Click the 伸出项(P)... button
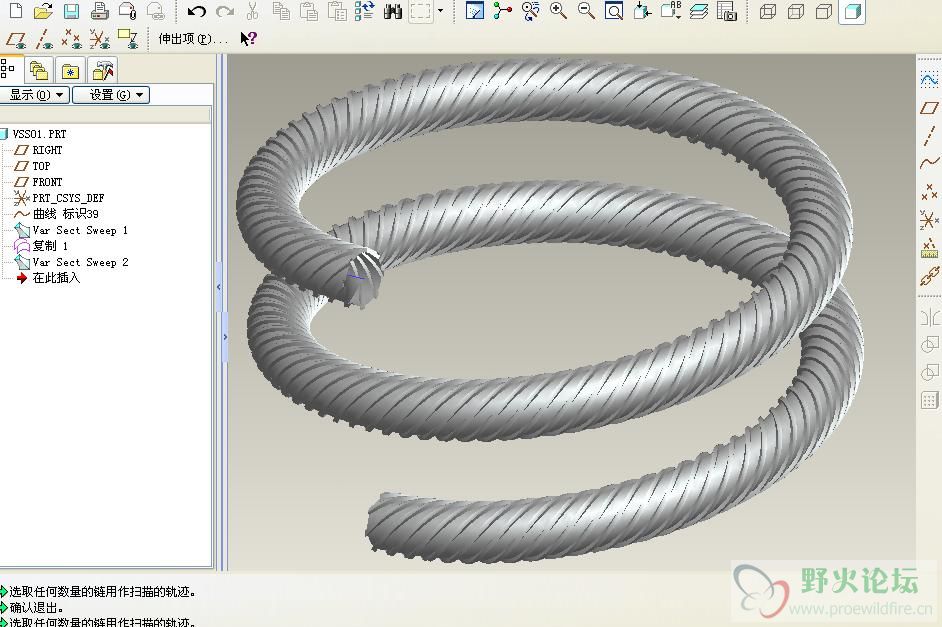 click(193, 39)
